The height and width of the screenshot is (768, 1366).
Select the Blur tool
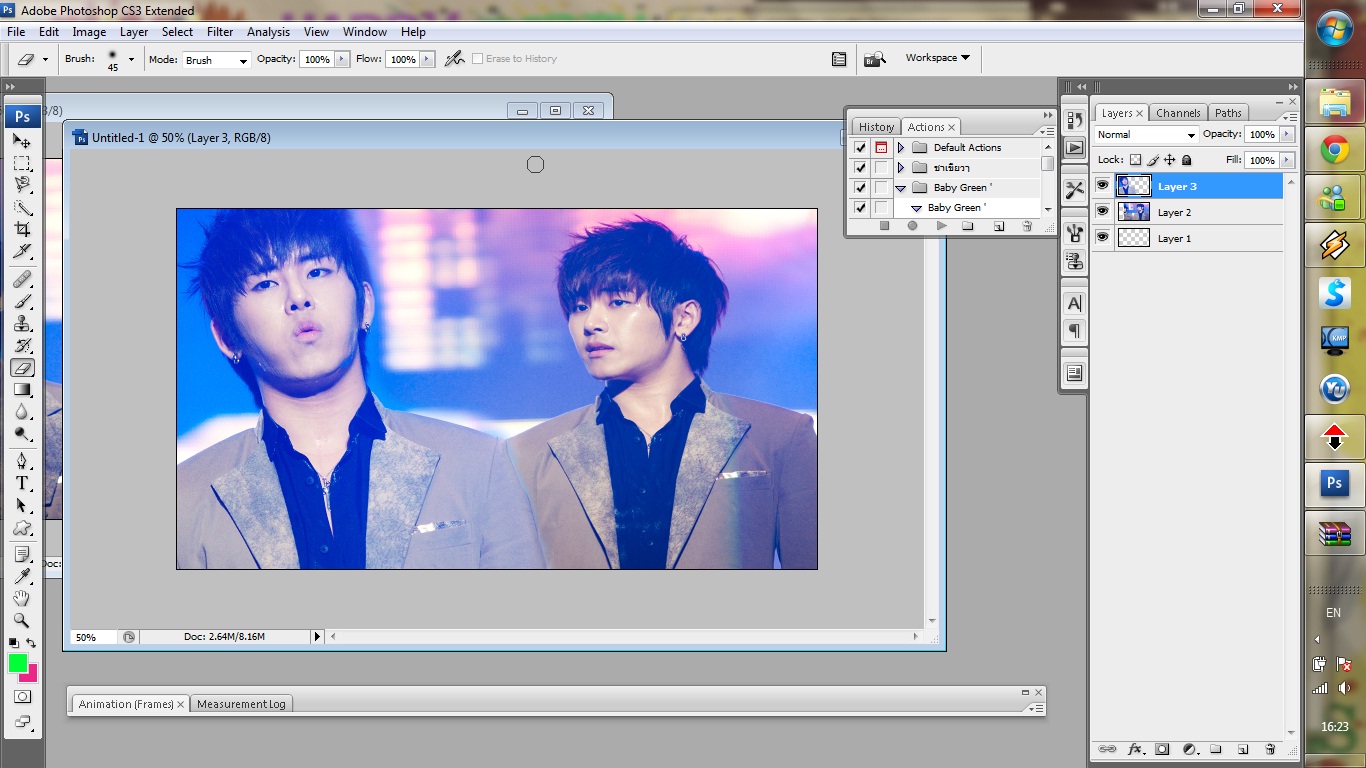tap(22, 411)
